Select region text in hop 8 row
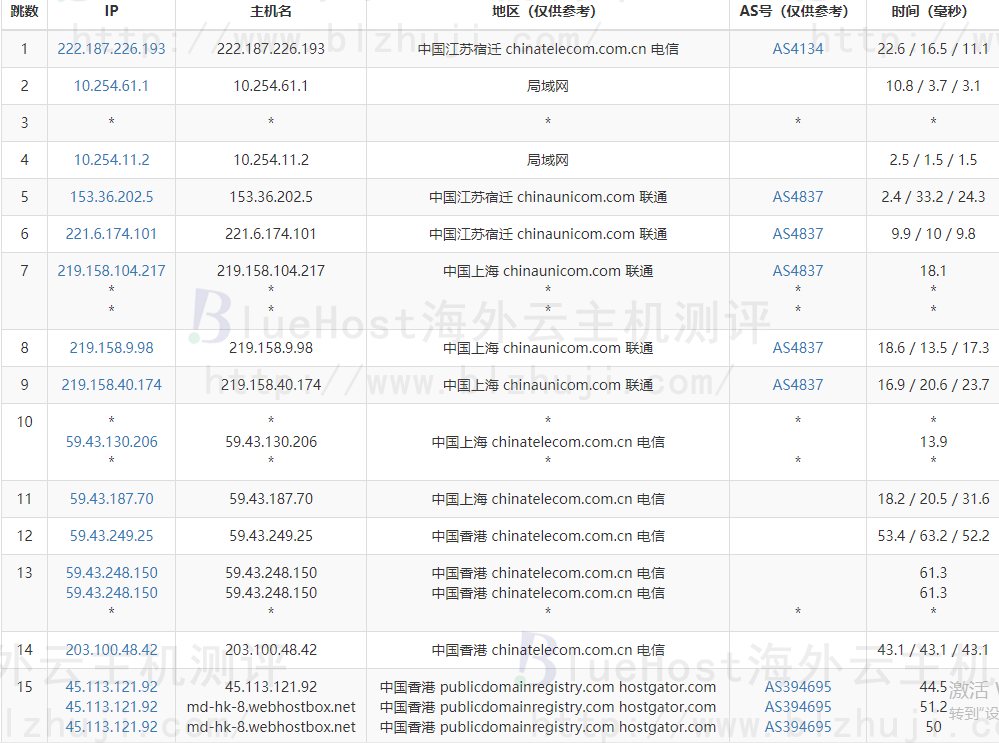999x743 pixels. (x=548, y=347)
